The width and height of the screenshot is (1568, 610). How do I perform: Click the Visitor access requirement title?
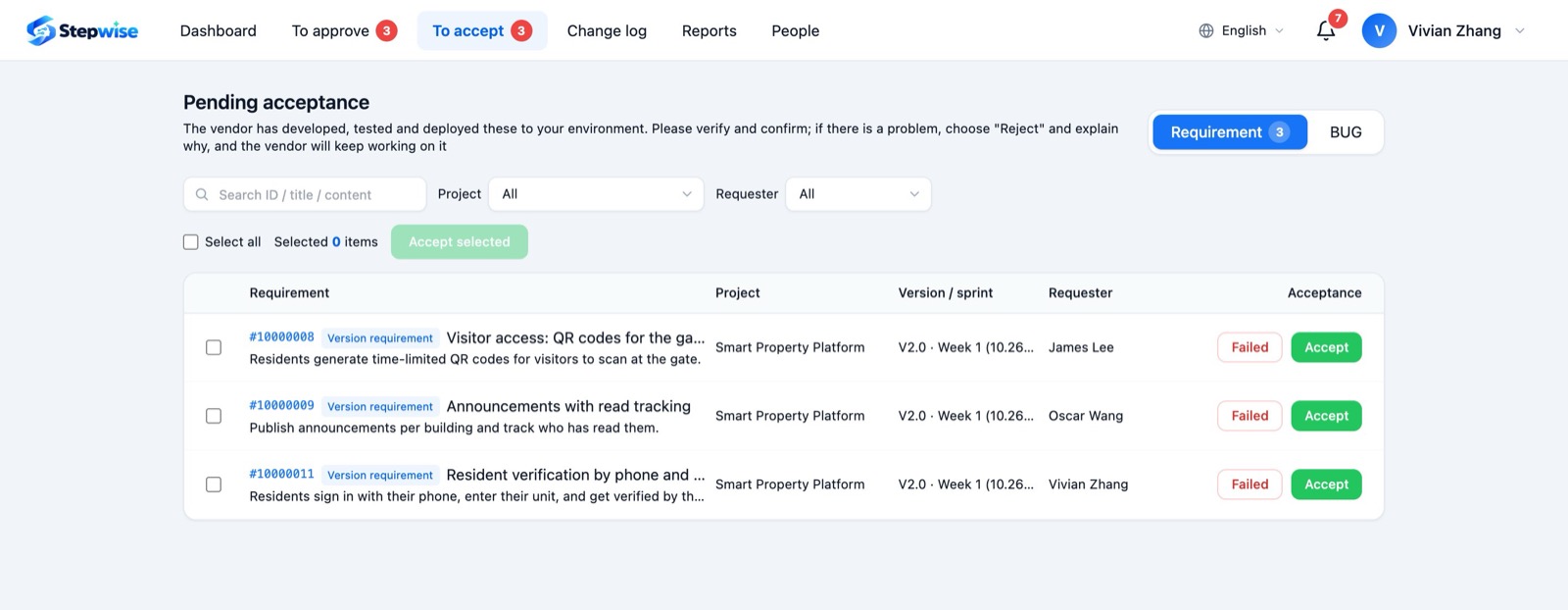point(575,337)
